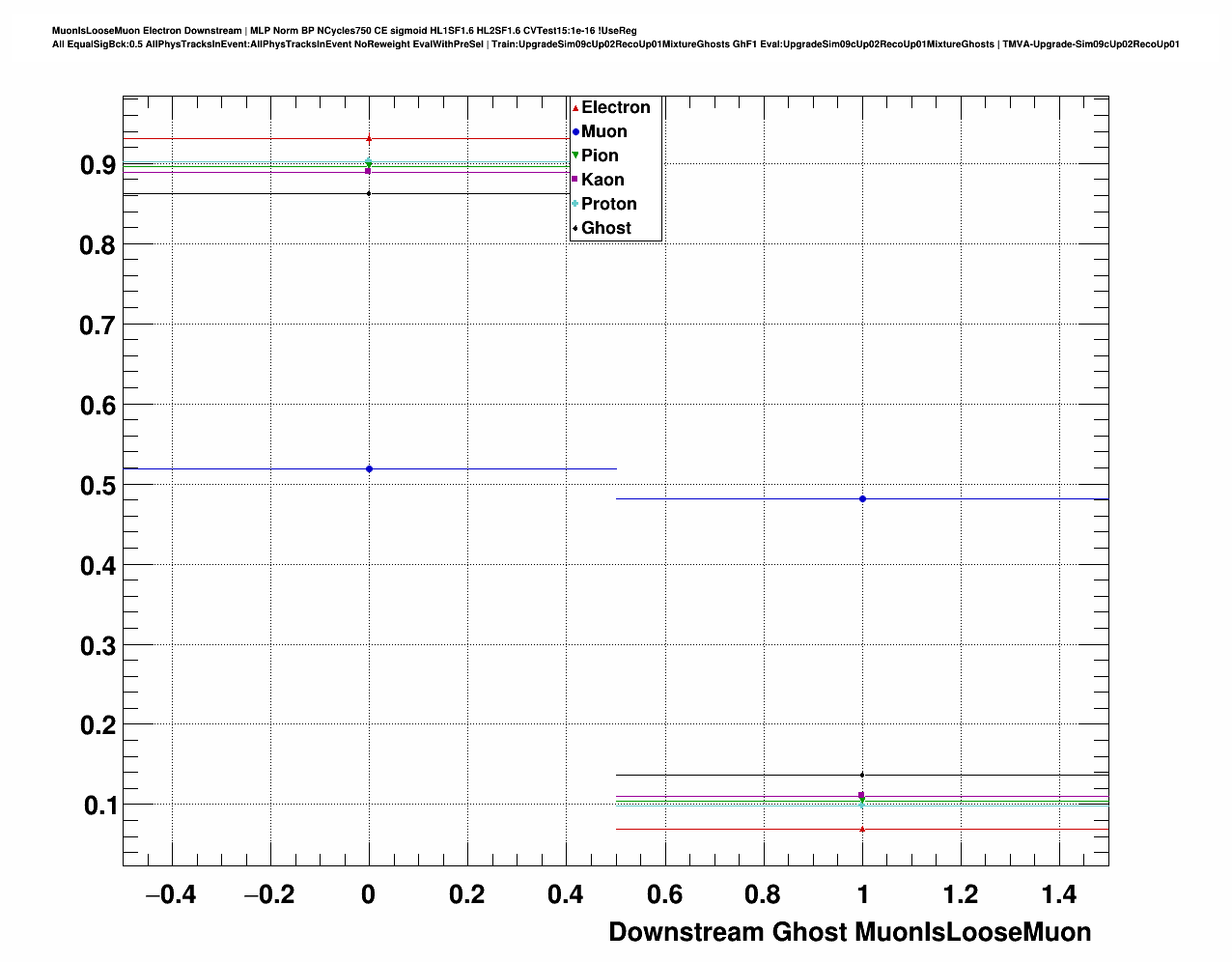Click the x-axis label −0.4
Image resolution: width=1232 pixels, height=962 pixels.
[171, 895]
